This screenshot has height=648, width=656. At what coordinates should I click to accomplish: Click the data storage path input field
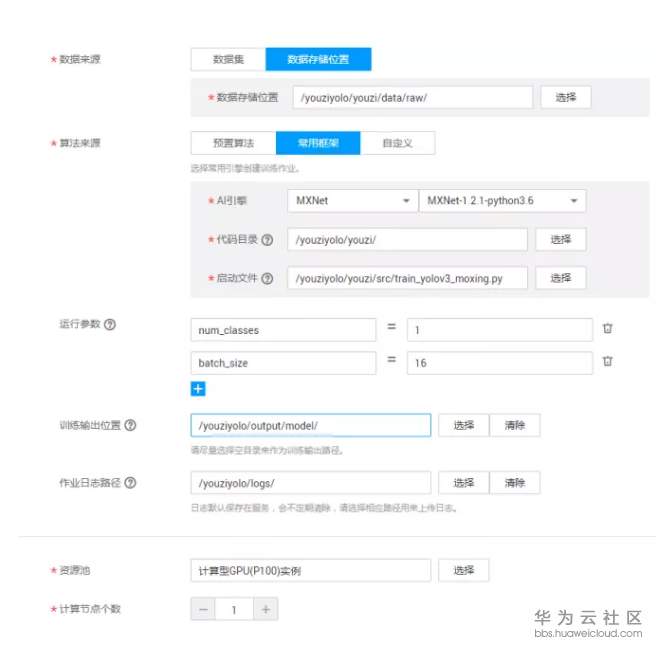click(x=413, y=97)
